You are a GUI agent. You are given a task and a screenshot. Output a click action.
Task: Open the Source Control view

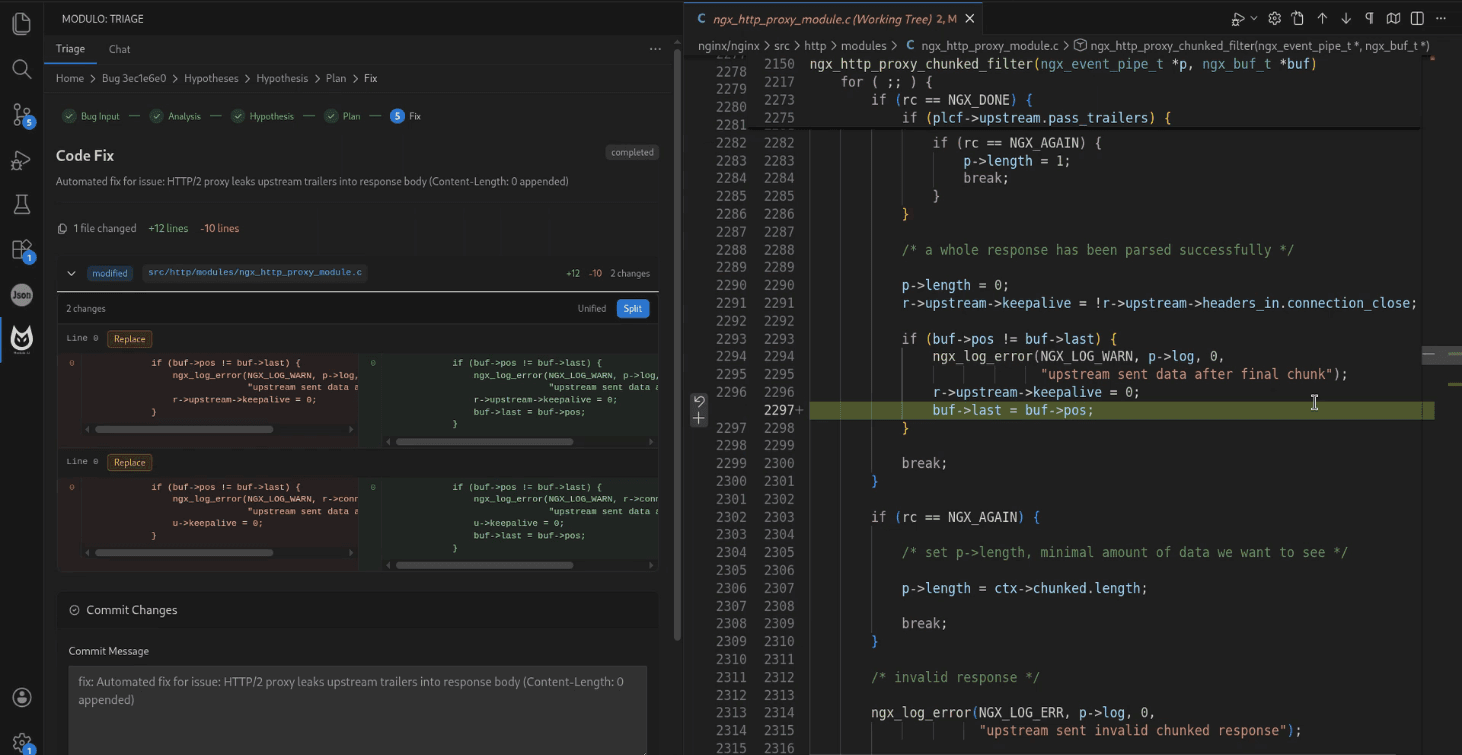point(21,114)
